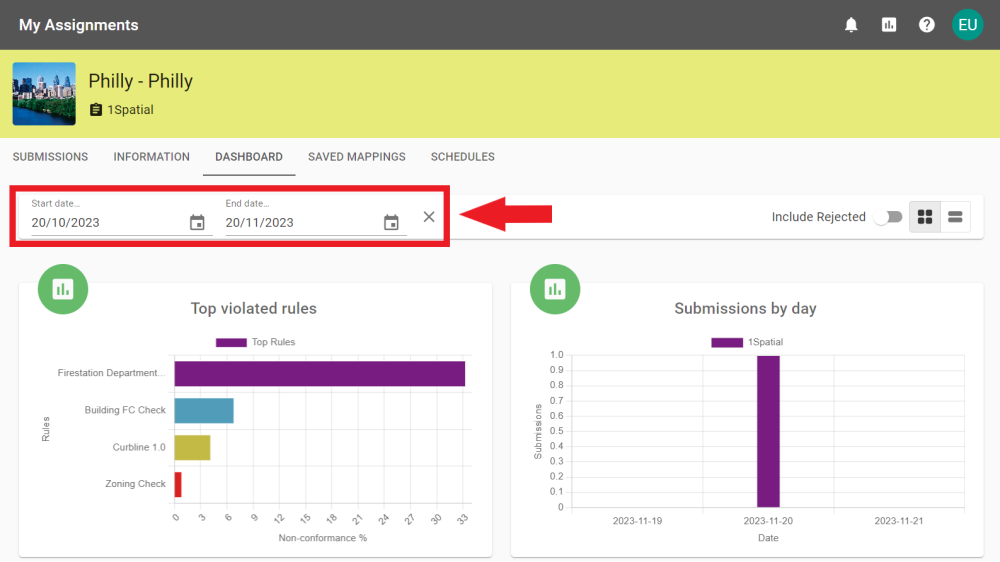This screenshot has height=562, width=1000.
Task: Switch to list view layout
Action: 955,217
